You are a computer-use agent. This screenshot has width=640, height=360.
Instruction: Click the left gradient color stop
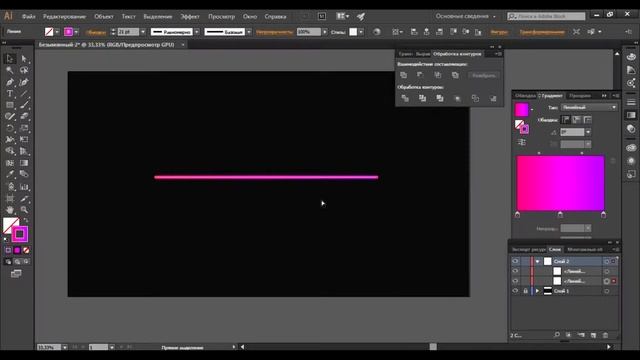click(518, 215)
